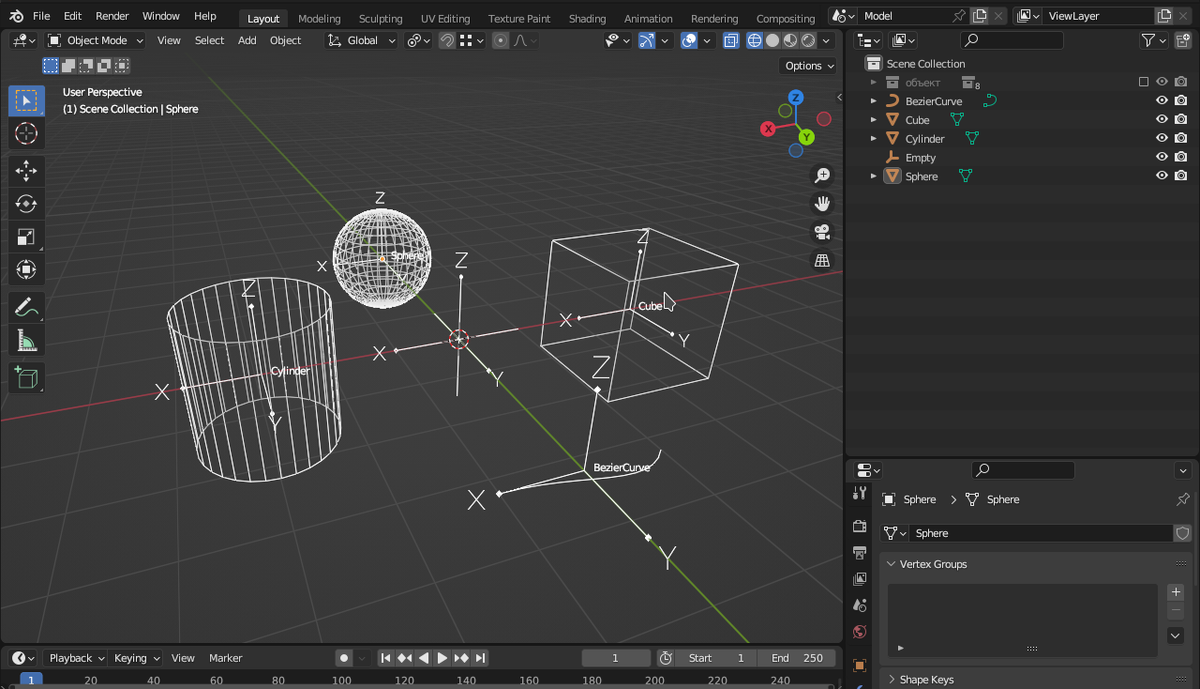
Task: Switch to the Sculpting workspace tab
Action: (381, 18)
